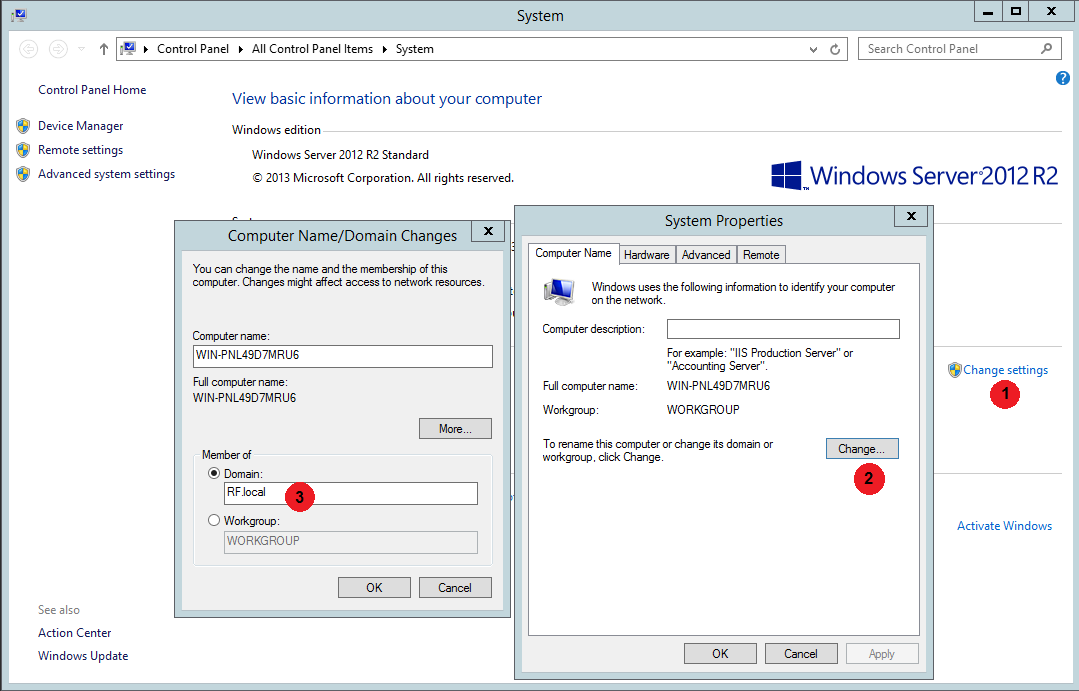Click the Back navigation arrow
Viewport: 1079px width, 691px height.
click(29, 49)
